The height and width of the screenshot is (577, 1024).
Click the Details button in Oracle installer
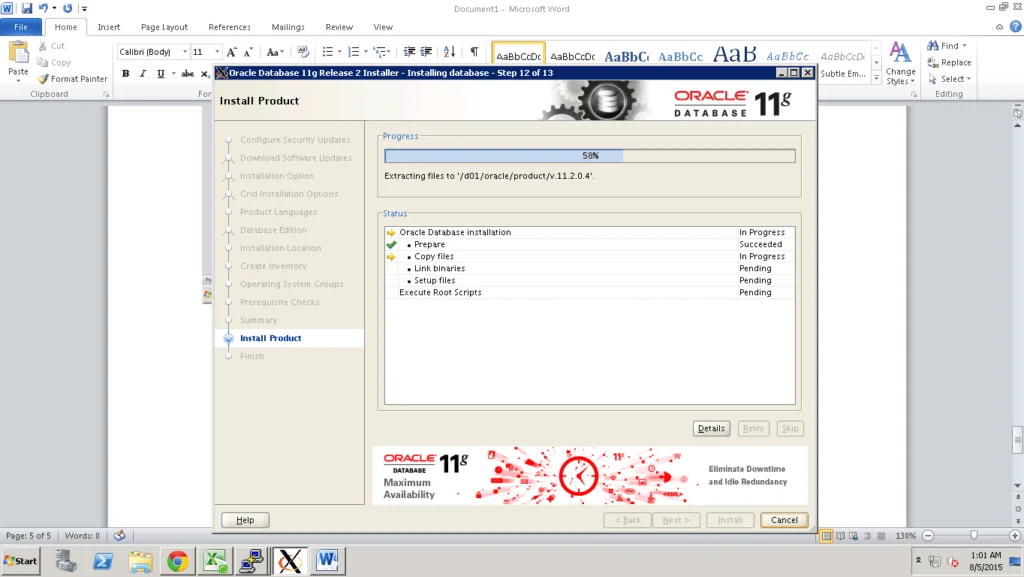pos(711,428)
